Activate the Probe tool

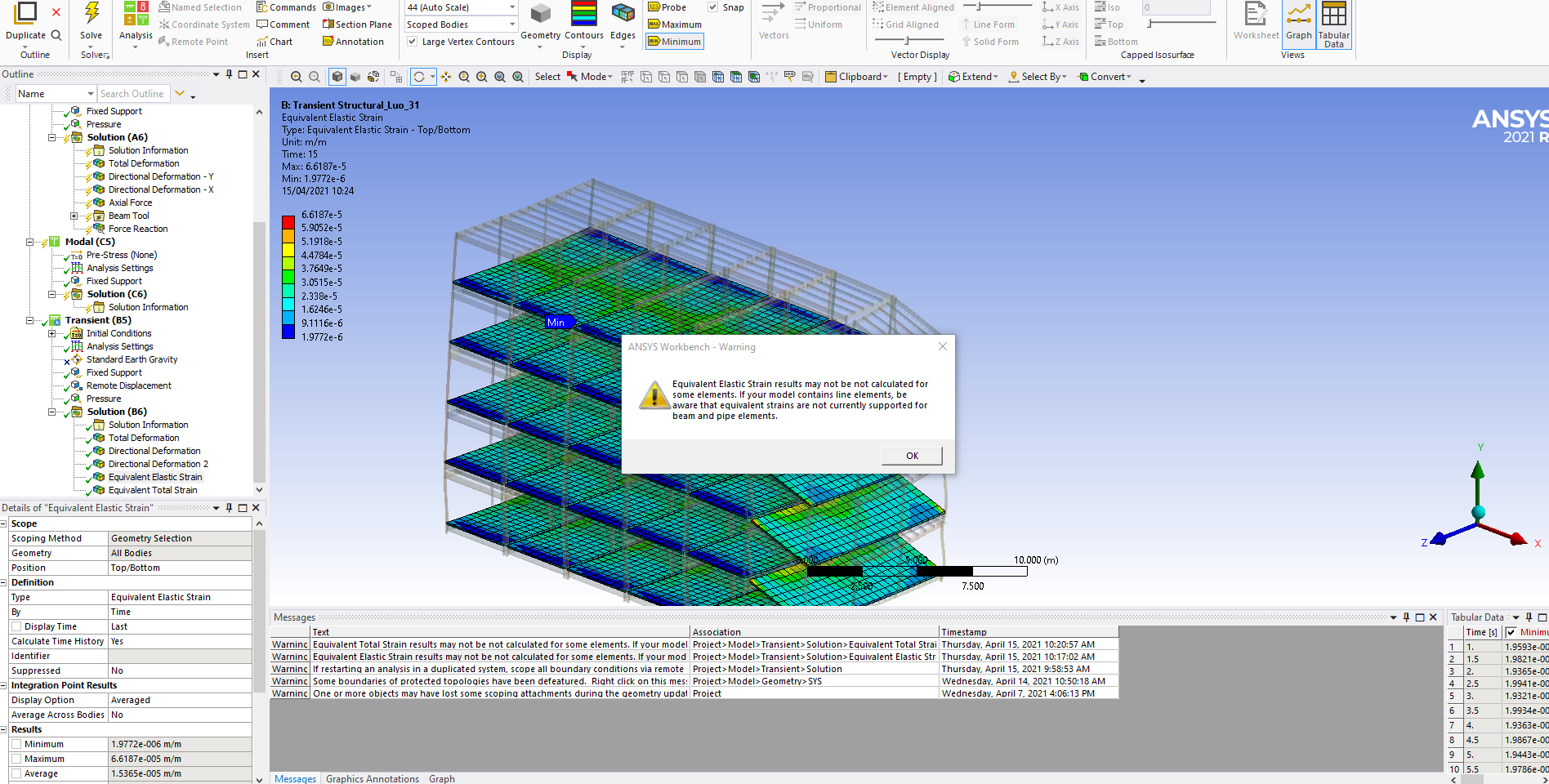[x=667, y=7]
